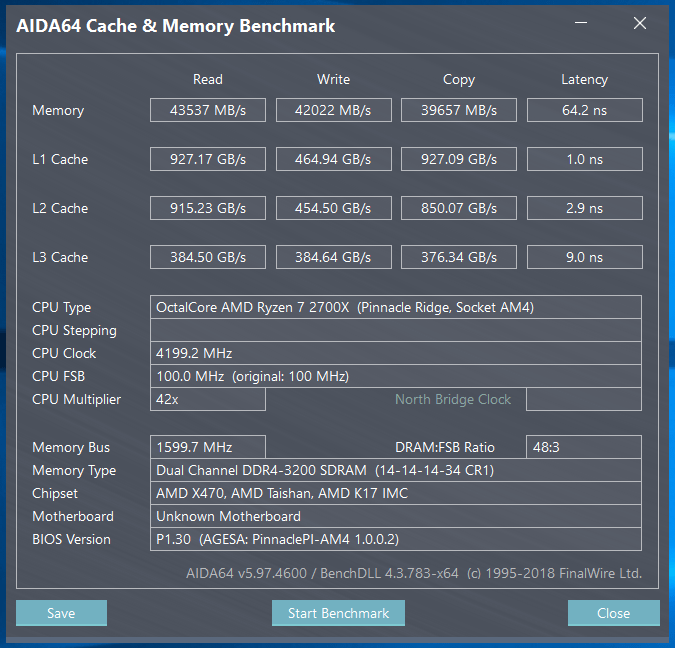Image resolution: width=675 pixels, height=648 pixels.
Task: Click the L1 Cache row label
Action: (x=60, y=159)
